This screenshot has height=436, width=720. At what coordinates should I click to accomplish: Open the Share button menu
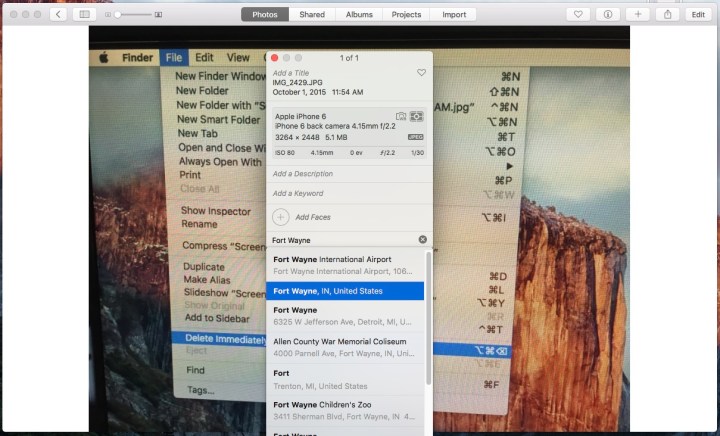tap(668, 14)
